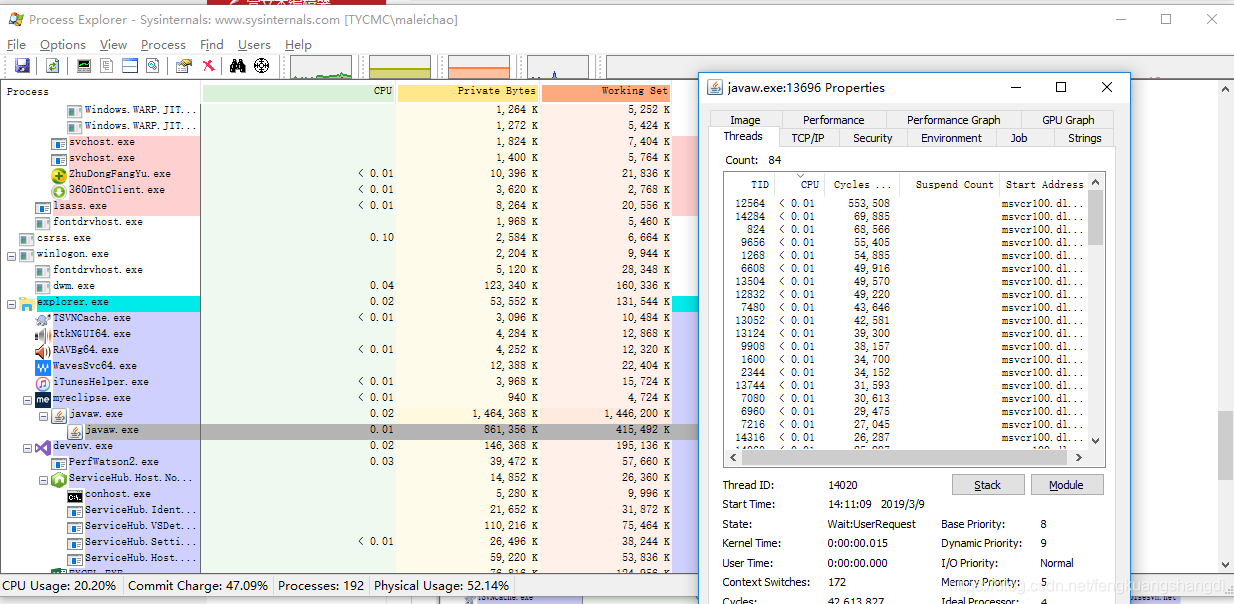Sort the main list by the Working Set column

point(606,91)
